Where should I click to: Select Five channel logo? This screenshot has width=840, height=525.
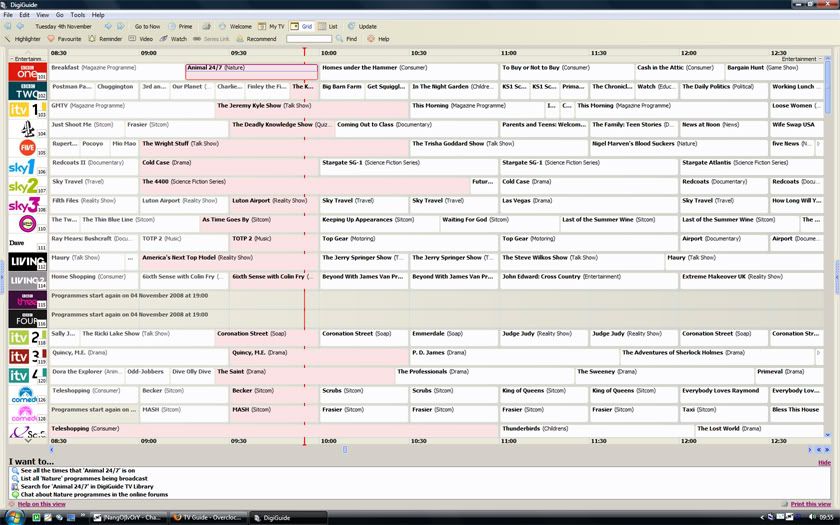[x=28, y=148]
